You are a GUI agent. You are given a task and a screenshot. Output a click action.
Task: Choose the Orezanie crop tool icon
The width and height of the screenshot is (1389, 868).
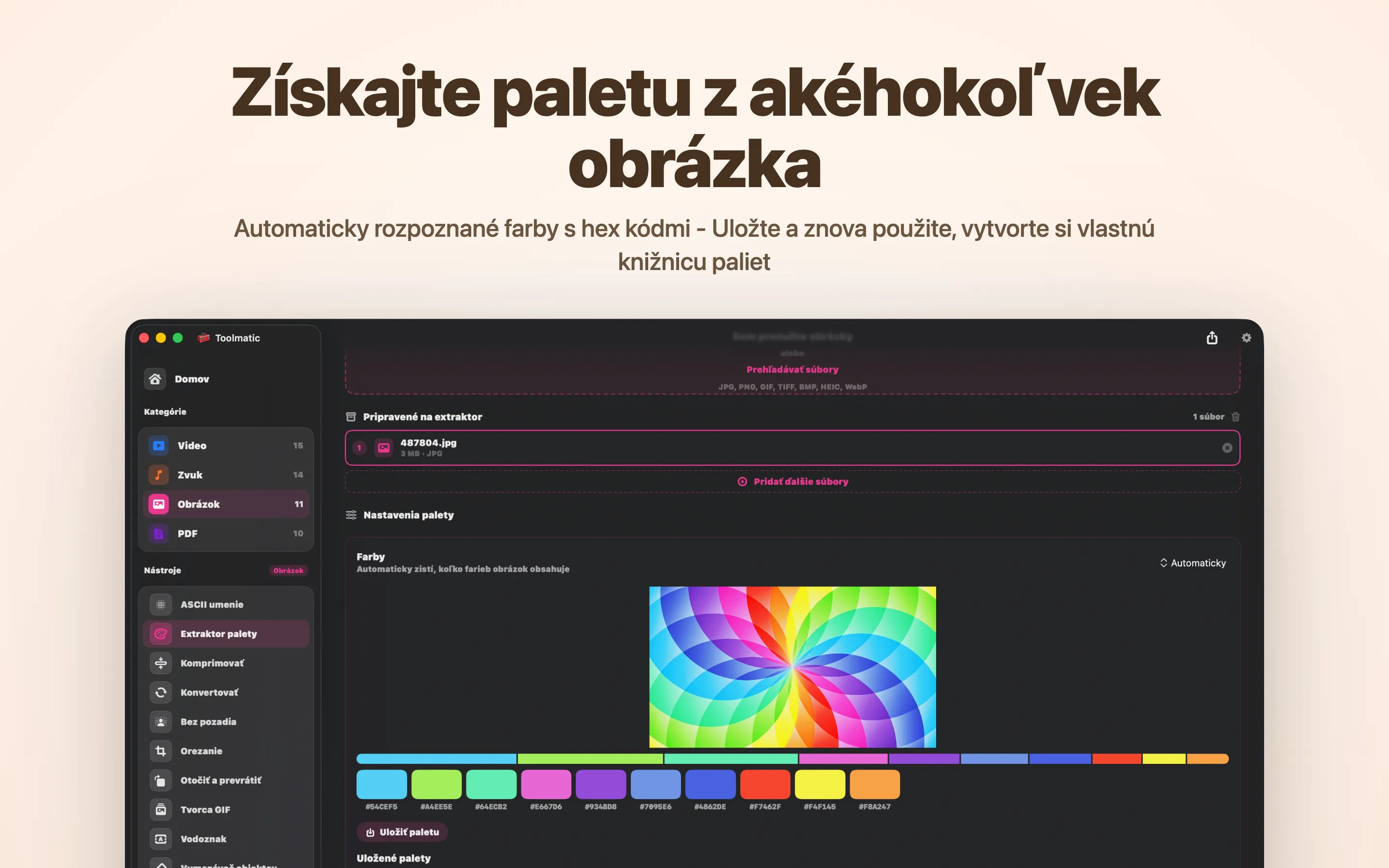(x=161, y=751)
